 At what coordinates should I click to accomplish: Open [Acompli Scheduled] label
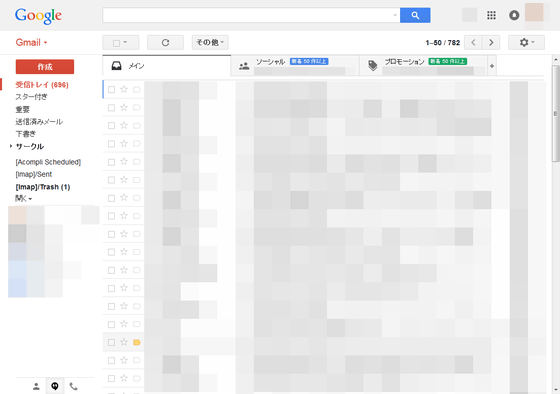(48, 162)
